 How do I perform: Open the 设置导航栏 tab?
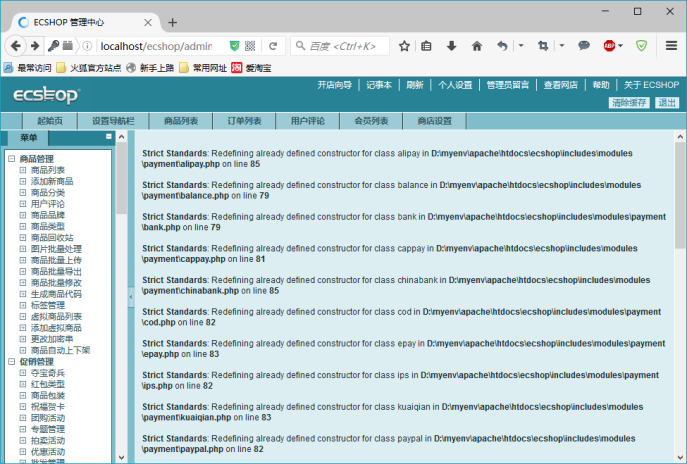(x=113, y=121)
